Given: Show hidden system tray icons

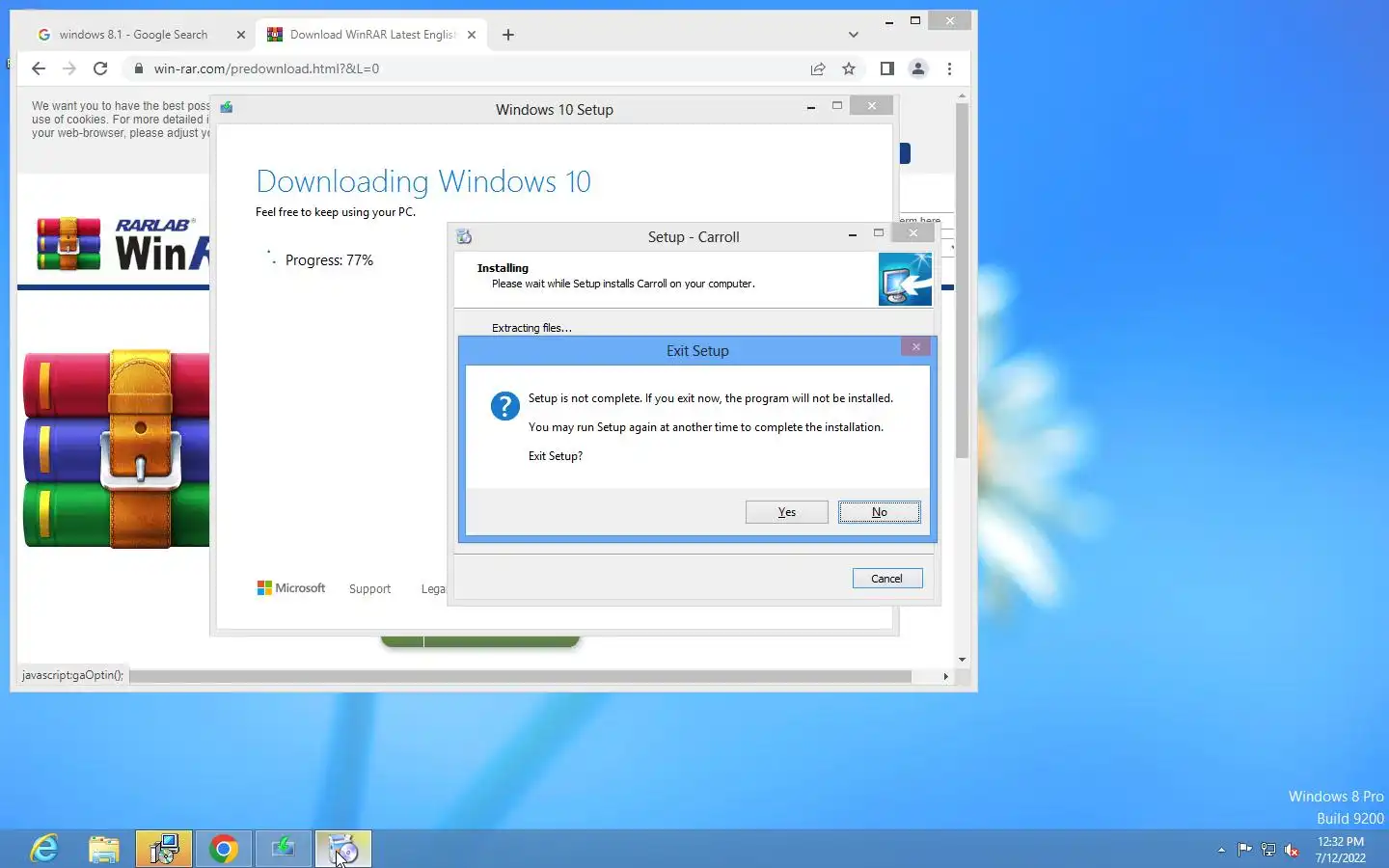Looking at the screenshot, I should coord(1221,850).
